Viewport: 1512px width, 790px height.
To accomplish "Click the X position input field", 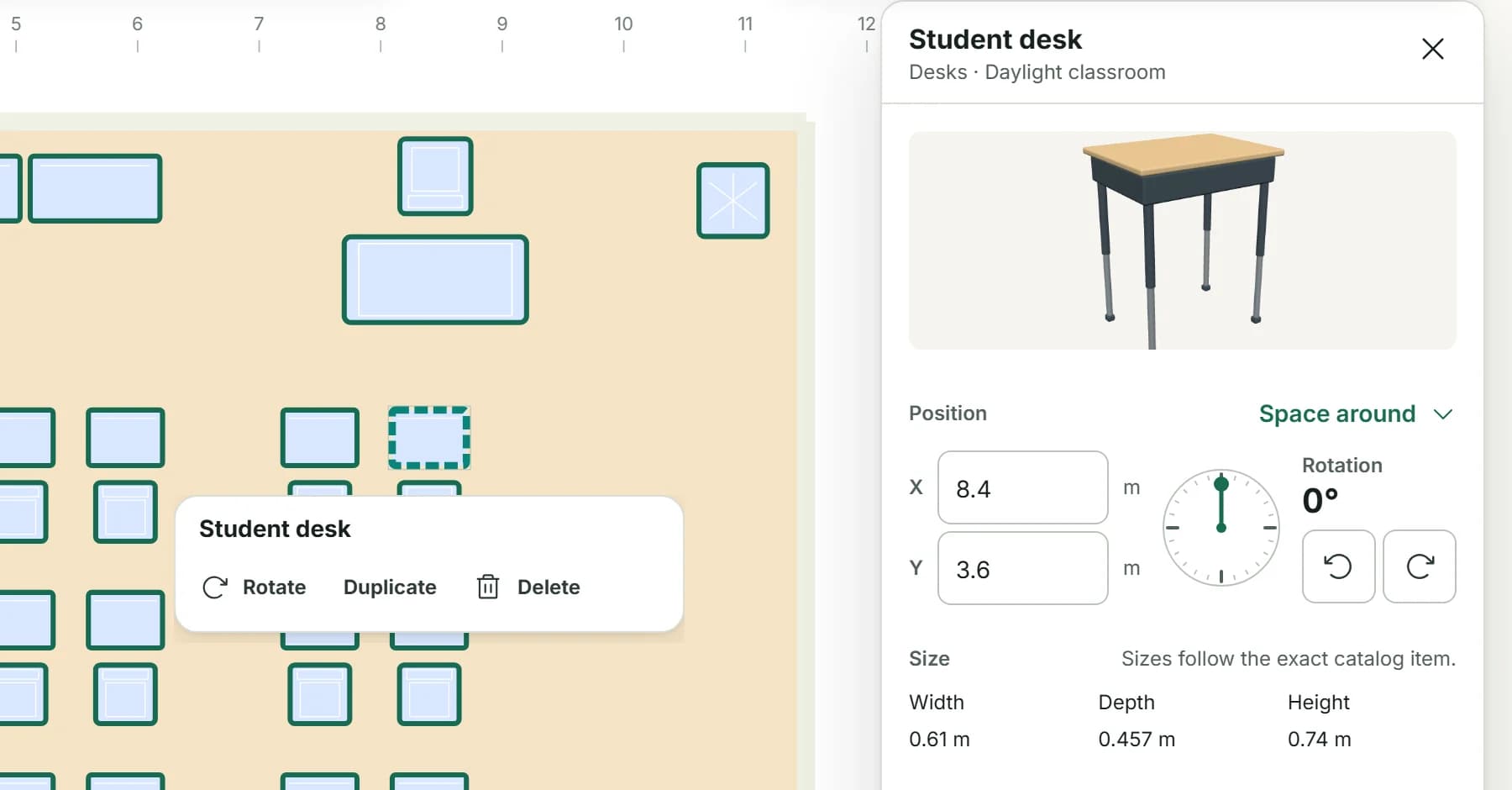I will pyautogui.click(x=1023, y=487).
